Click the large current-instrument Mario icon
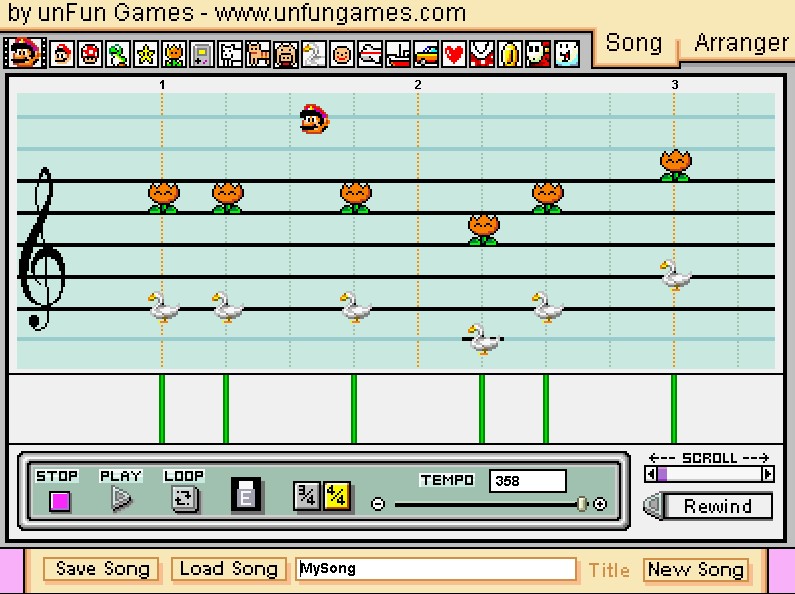The height and width of the screenshot is (594, 795). click(25, 52)
